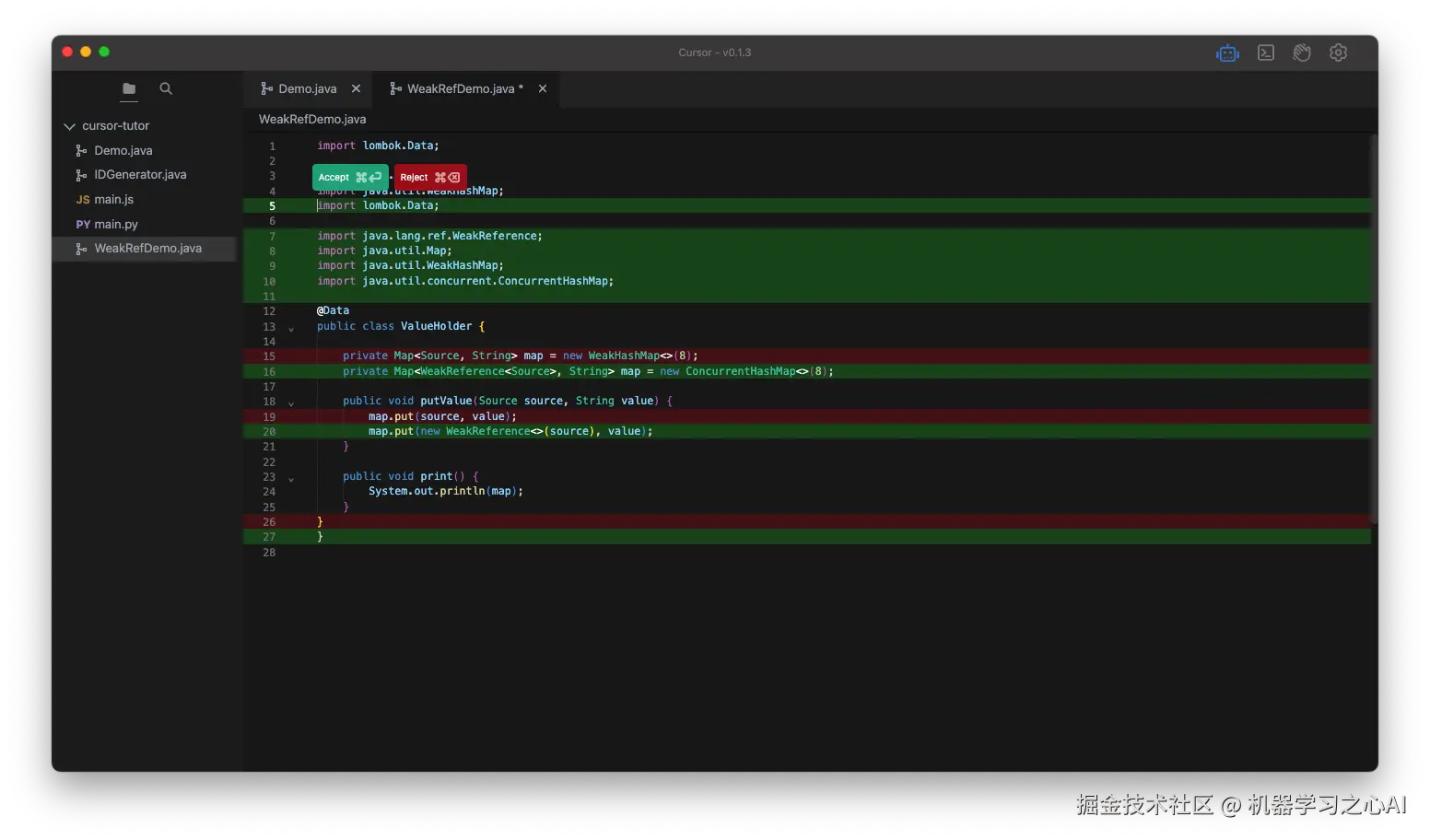Open main.py from the sidebar
The height and width of the screenshot is (840, 1430).
(x=116, y=224)
